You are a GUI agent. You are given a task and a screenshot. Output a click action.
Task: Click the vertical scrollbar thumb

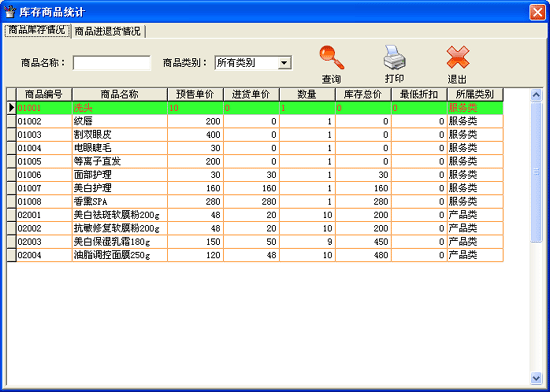coord(536,172)
